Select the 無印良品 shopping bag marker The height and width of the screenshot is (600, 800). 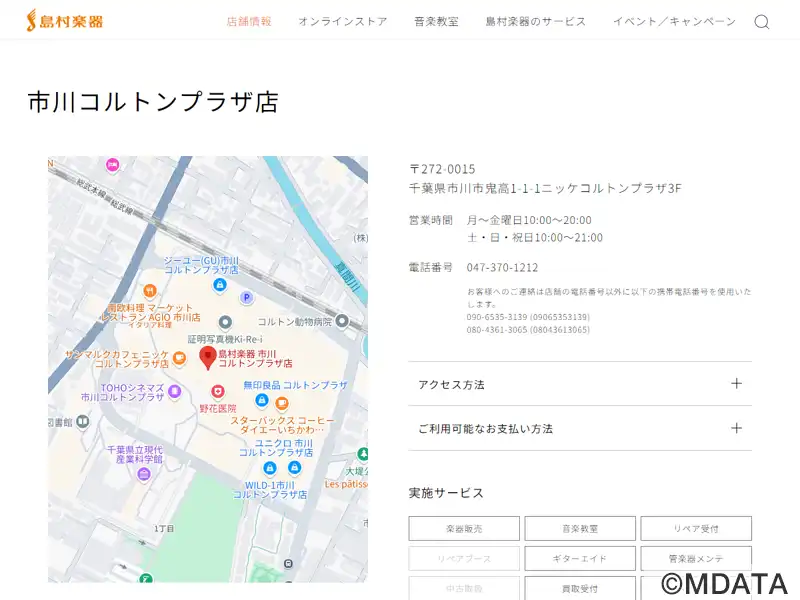tap(262, 401)
